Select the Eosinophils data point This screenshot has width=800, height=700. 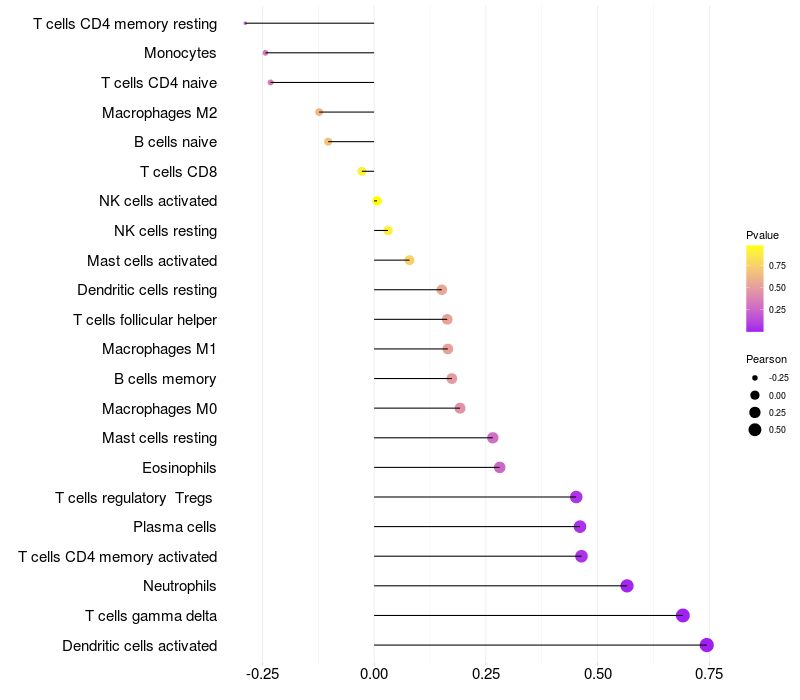(x=500, y=467)
